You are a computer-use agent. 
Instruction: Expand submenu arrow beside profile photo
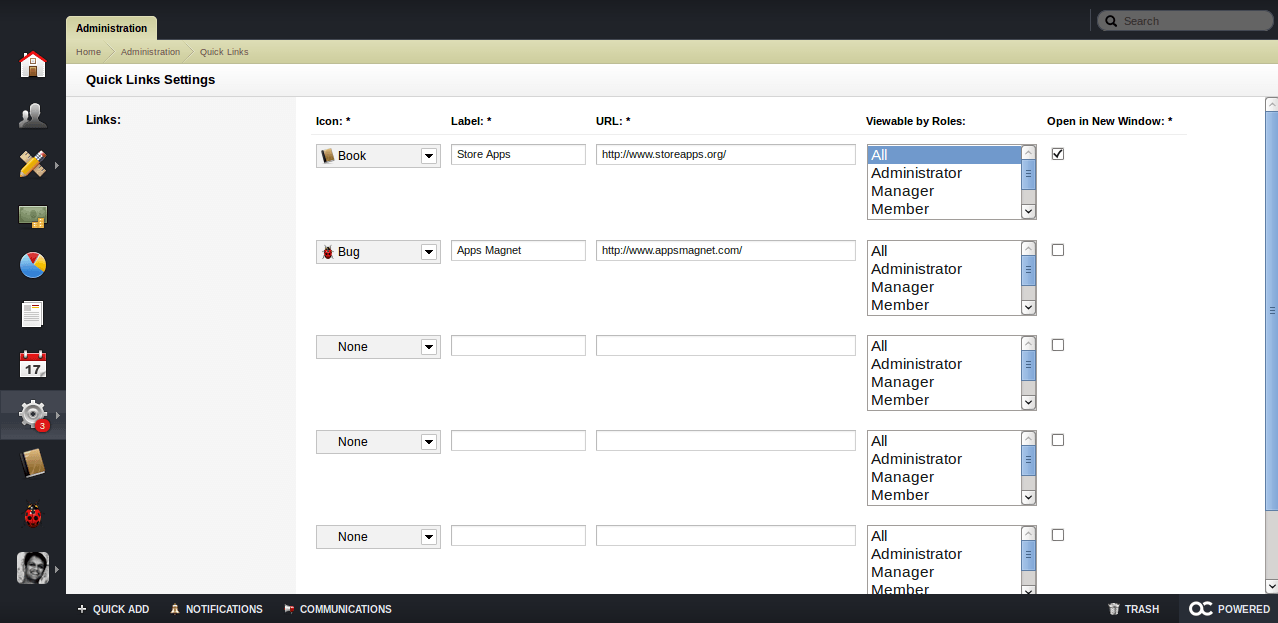click(x=57, y=568)
